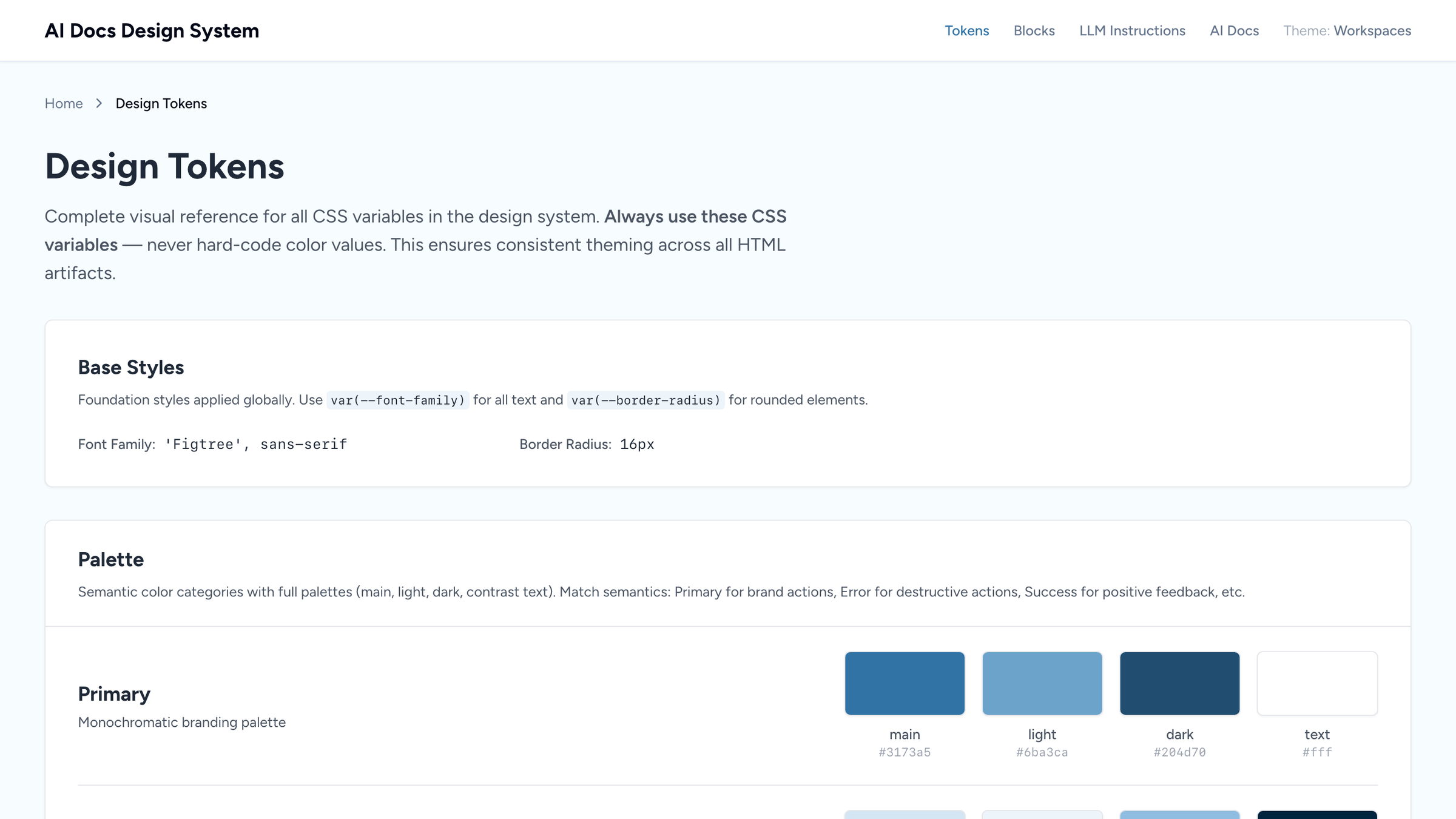The width and height of the screenshot is (1456, 819).
Task: Click the Design Tokens page title
Action: 164,166
